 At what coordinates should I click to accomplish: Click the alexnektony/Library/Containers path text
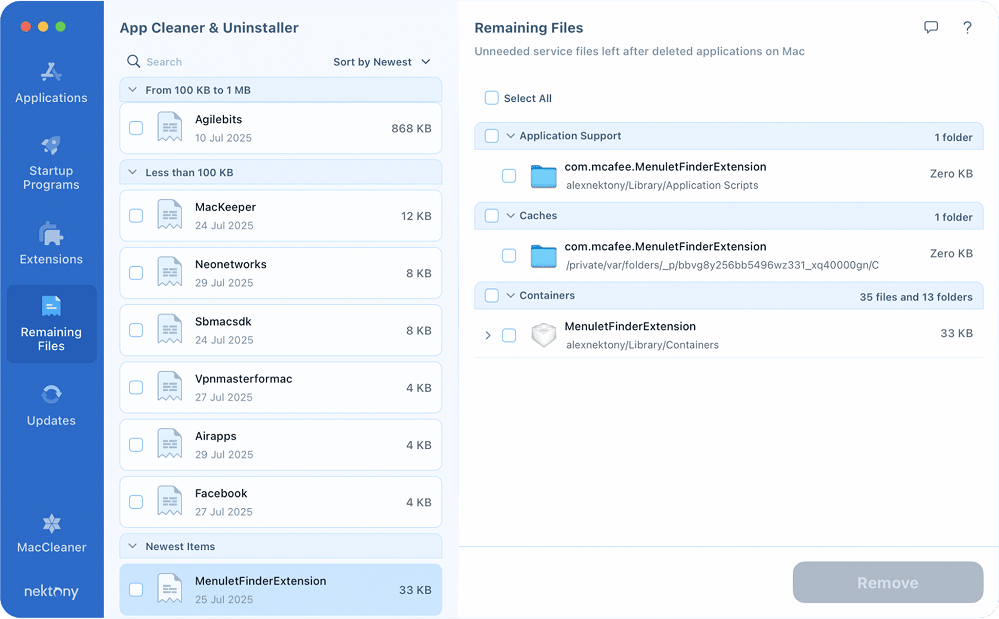click(x=642, y=345)
